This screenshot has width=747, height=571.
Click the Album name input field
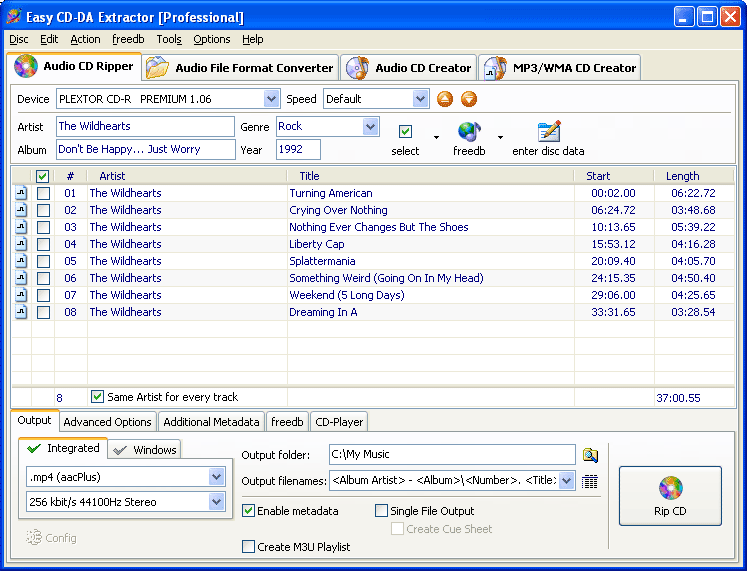(144, 149)
